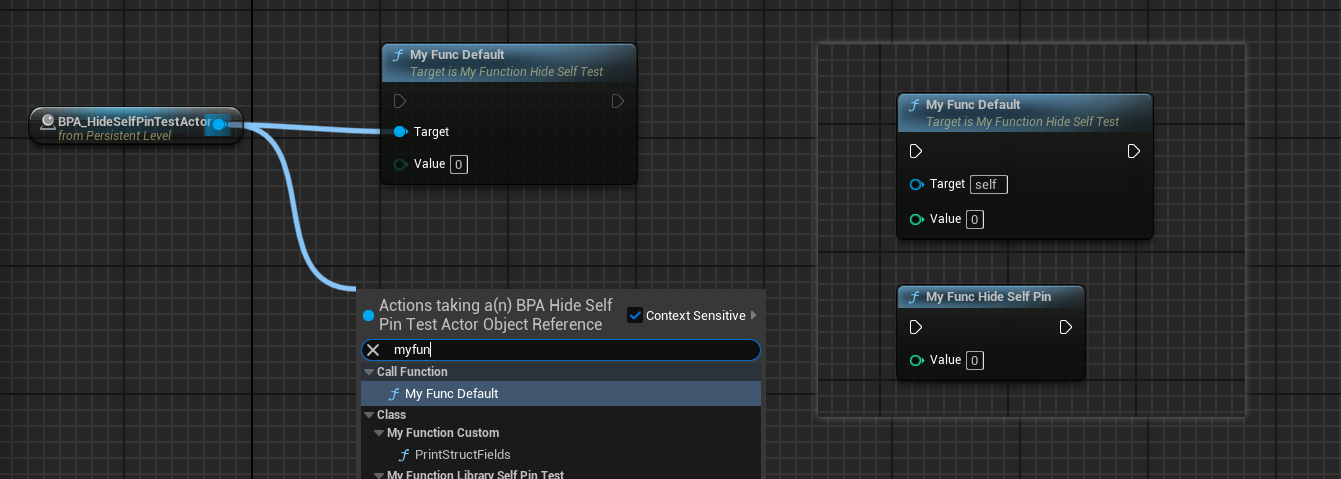
Task: Click the output pin of BPA_HideSelfPinTestActor node
Action: (218, 124)
